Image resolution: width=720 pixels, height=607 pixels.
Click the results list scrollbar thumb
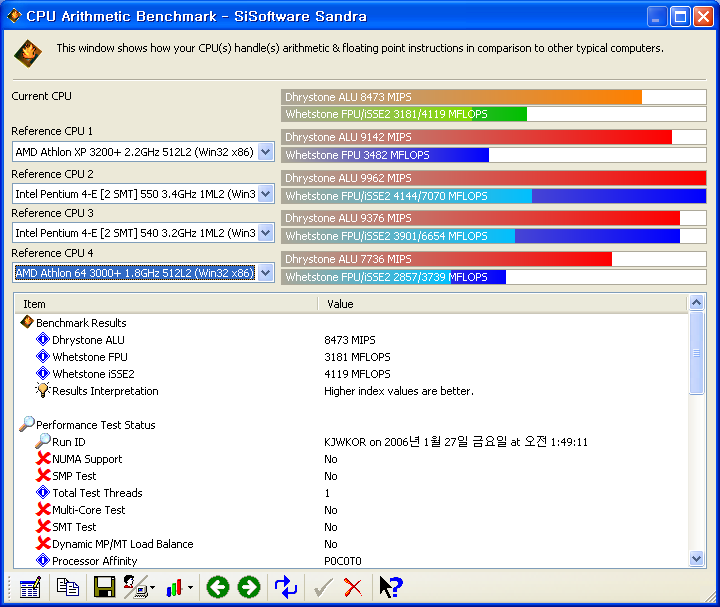(x=697, y=353)
